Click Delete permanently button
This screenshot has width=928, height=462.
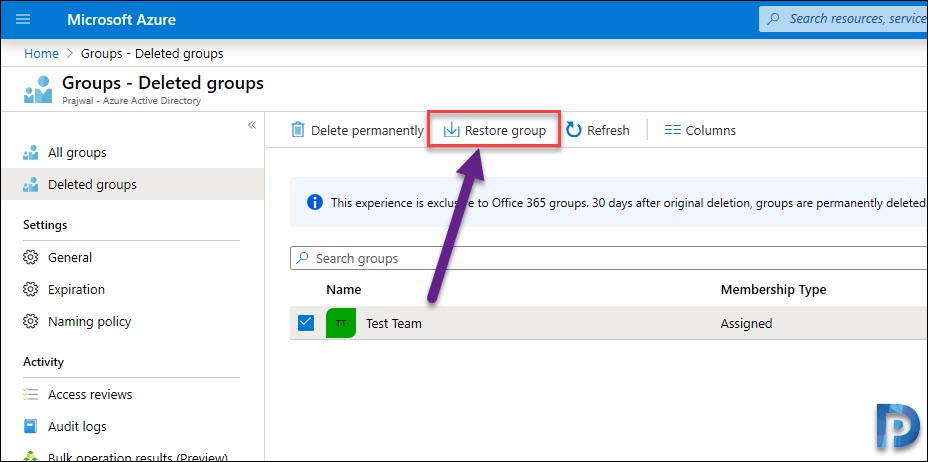click(x=357, y=130)
